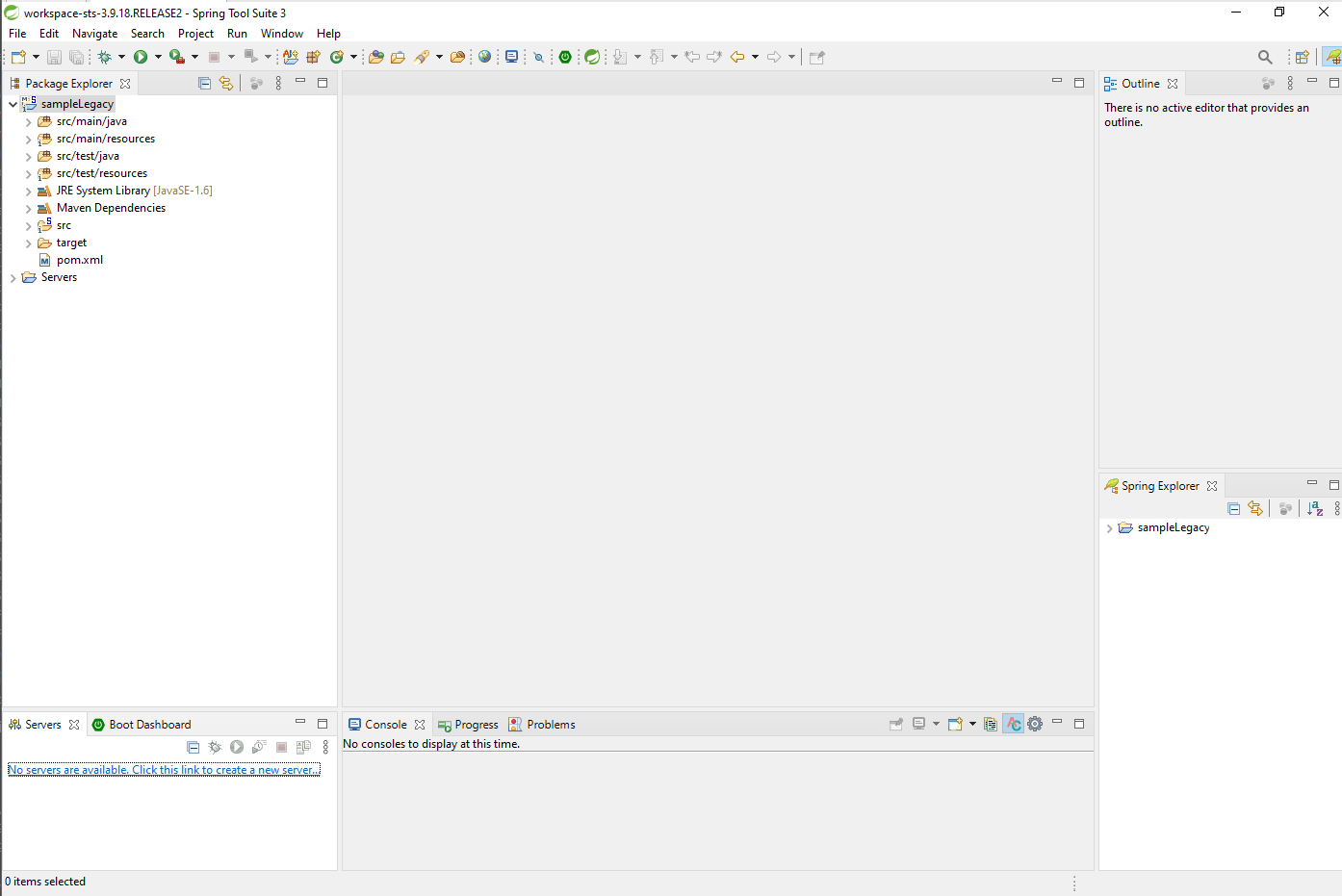Switch to the Boot Dashboard tab
1342x896 pixels.
(142, 725)
